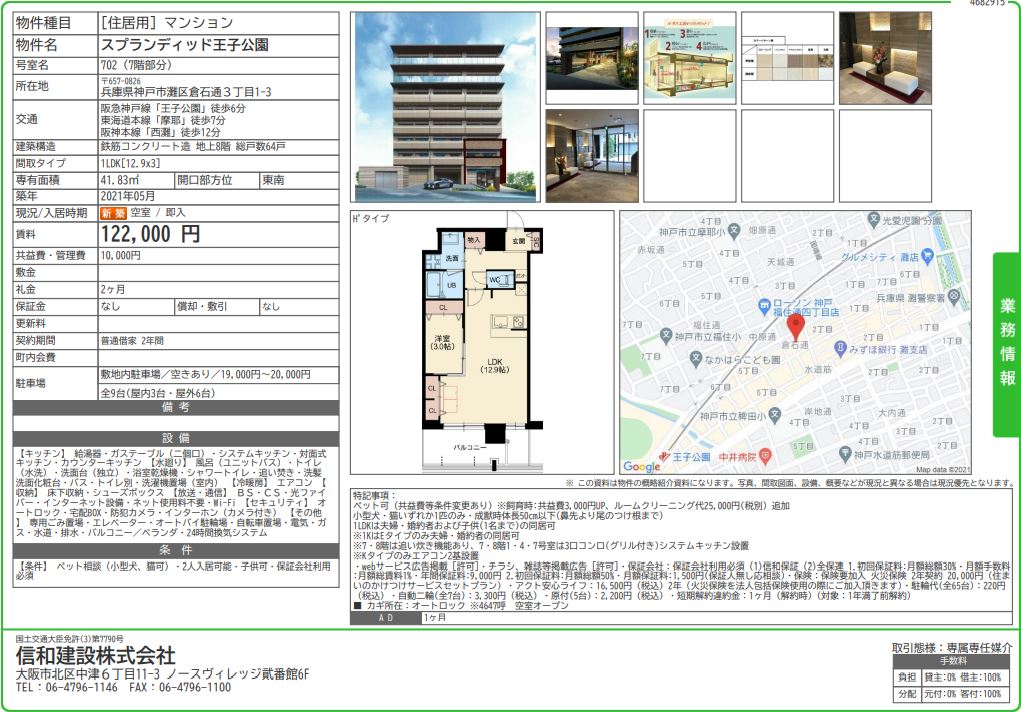Click the みずほ銀行 灘支店 bank marker icon
Image resolution: width=1021 pixels, height=712 pixels.
(840, 349)
